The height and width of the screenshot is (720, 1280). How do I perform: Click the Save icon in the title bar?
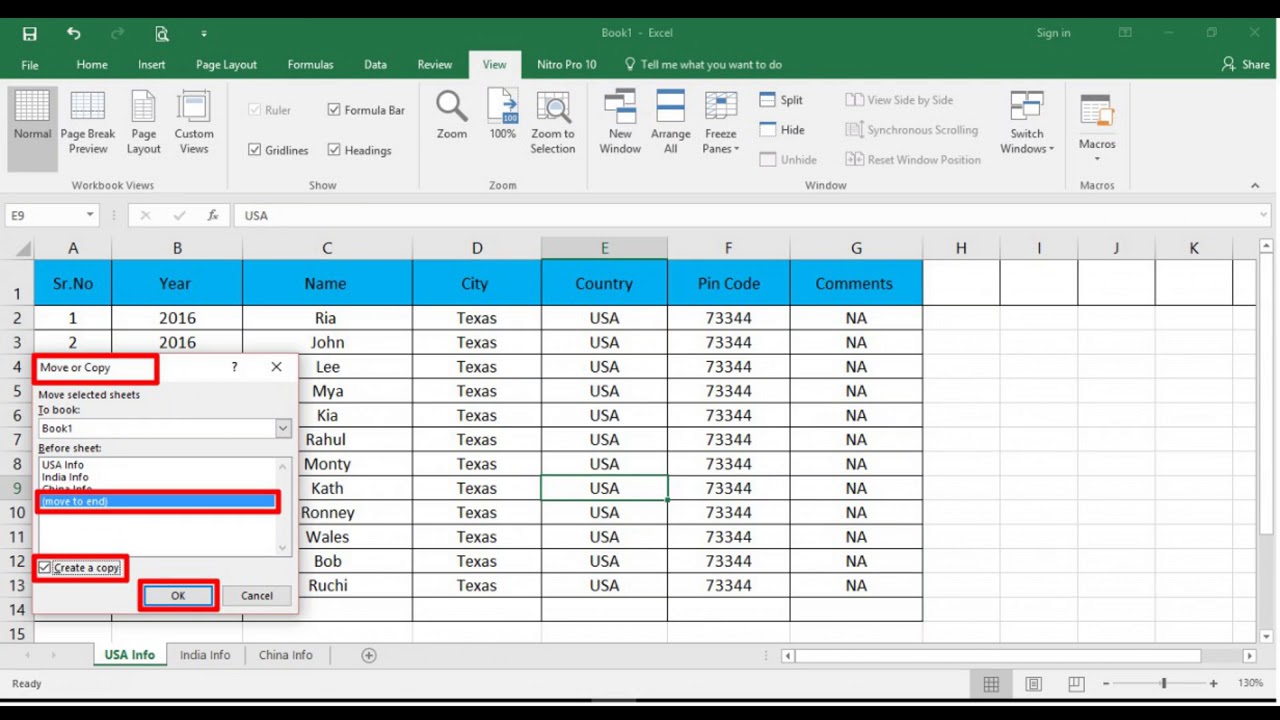click(x=30, y=34)
